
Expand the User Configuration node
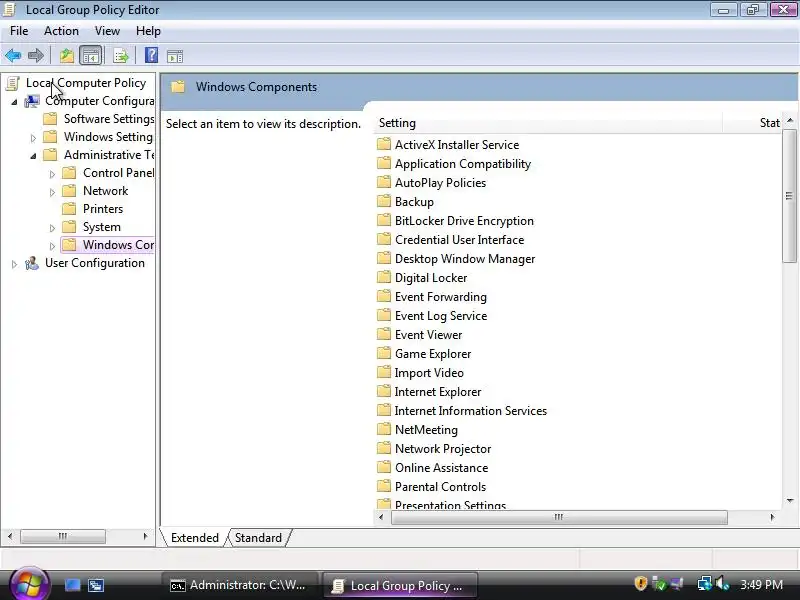(x=14, y=264)
